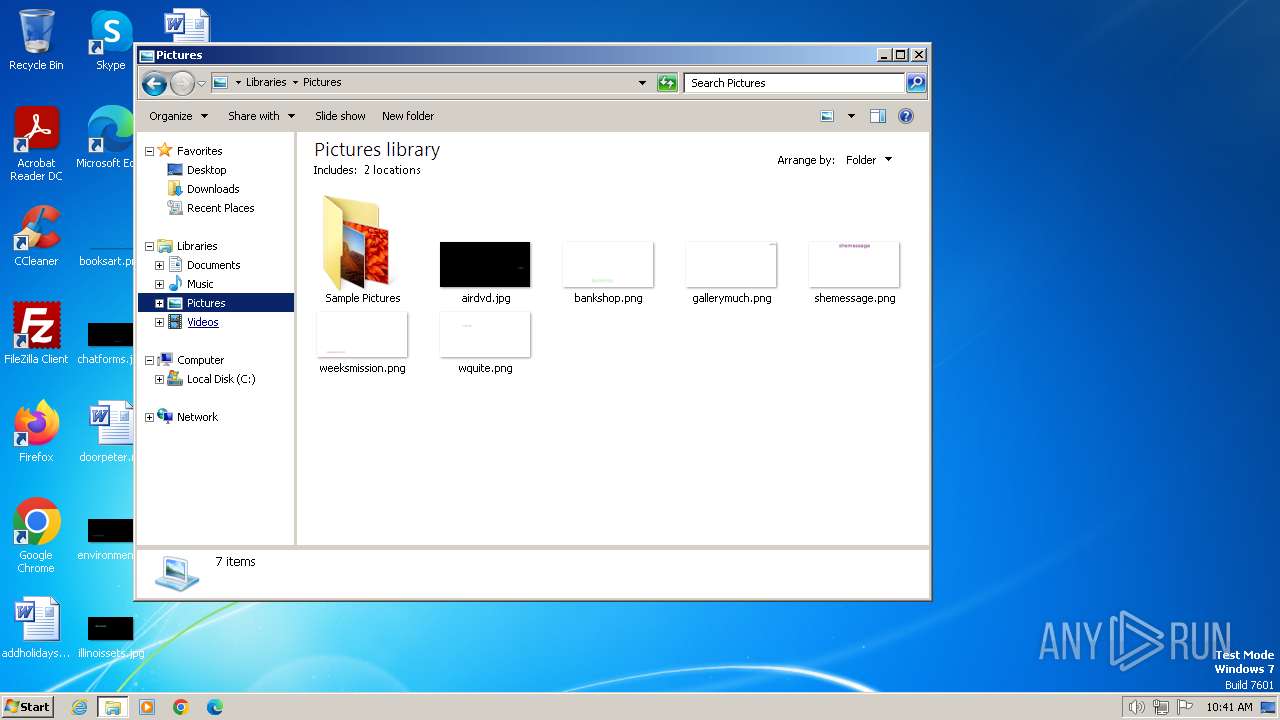This screenshot has width=1280, height=720.
Task: Open Windows Media Player from taskbar
Action: [147, 707]
